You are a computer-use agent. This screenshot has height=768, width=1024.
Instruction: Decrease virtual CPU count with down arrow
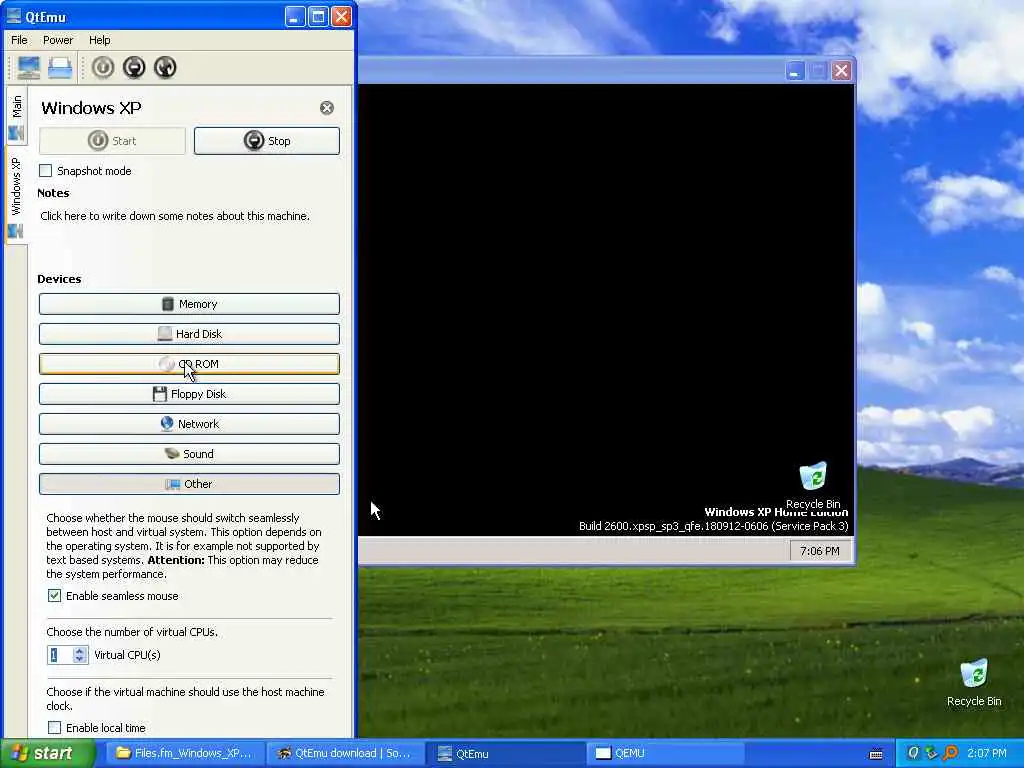point(80,659)
